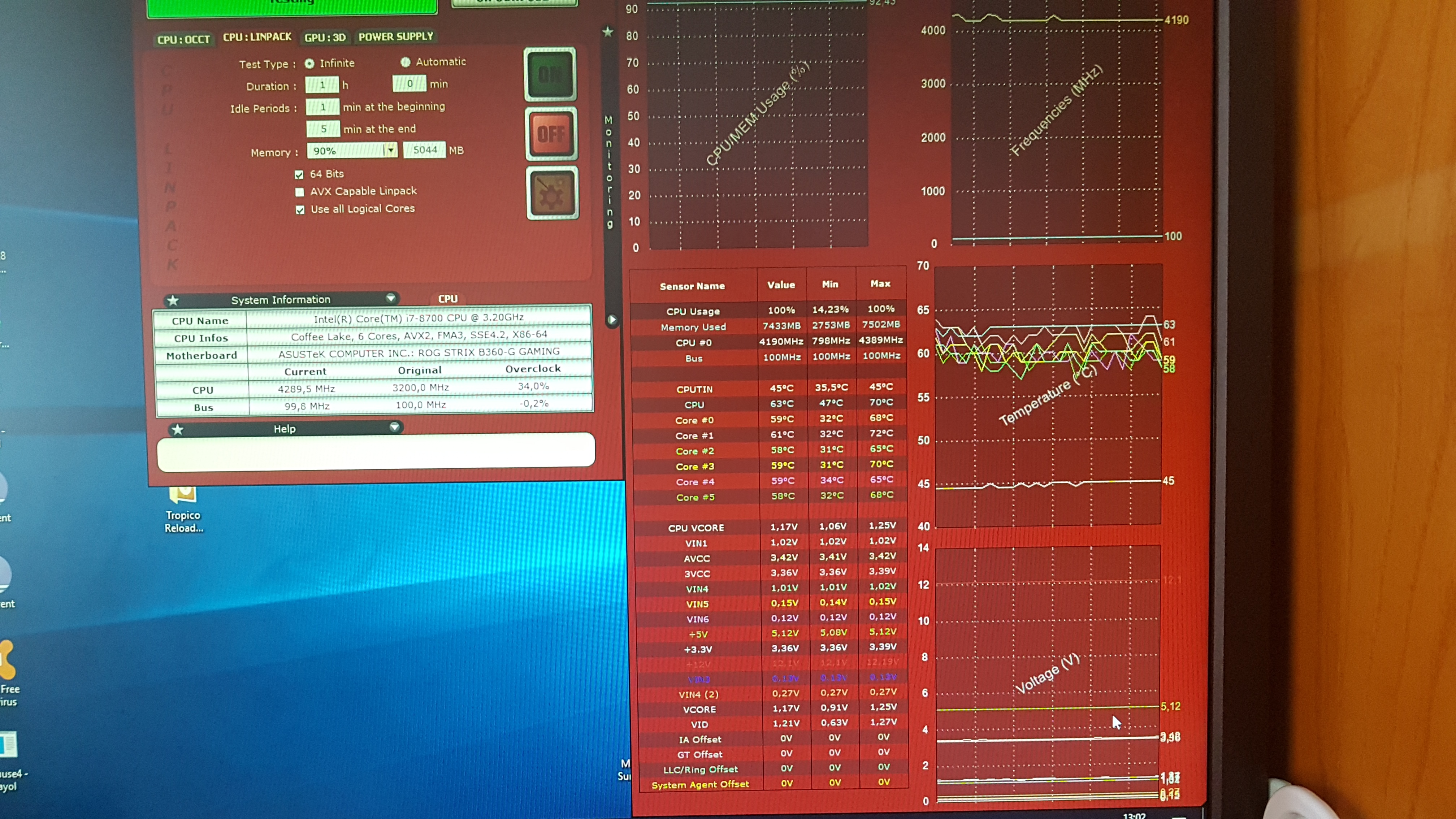The image size is (1456, 819).
Task: Click the green ON start button
Action: tap(549, 74)
